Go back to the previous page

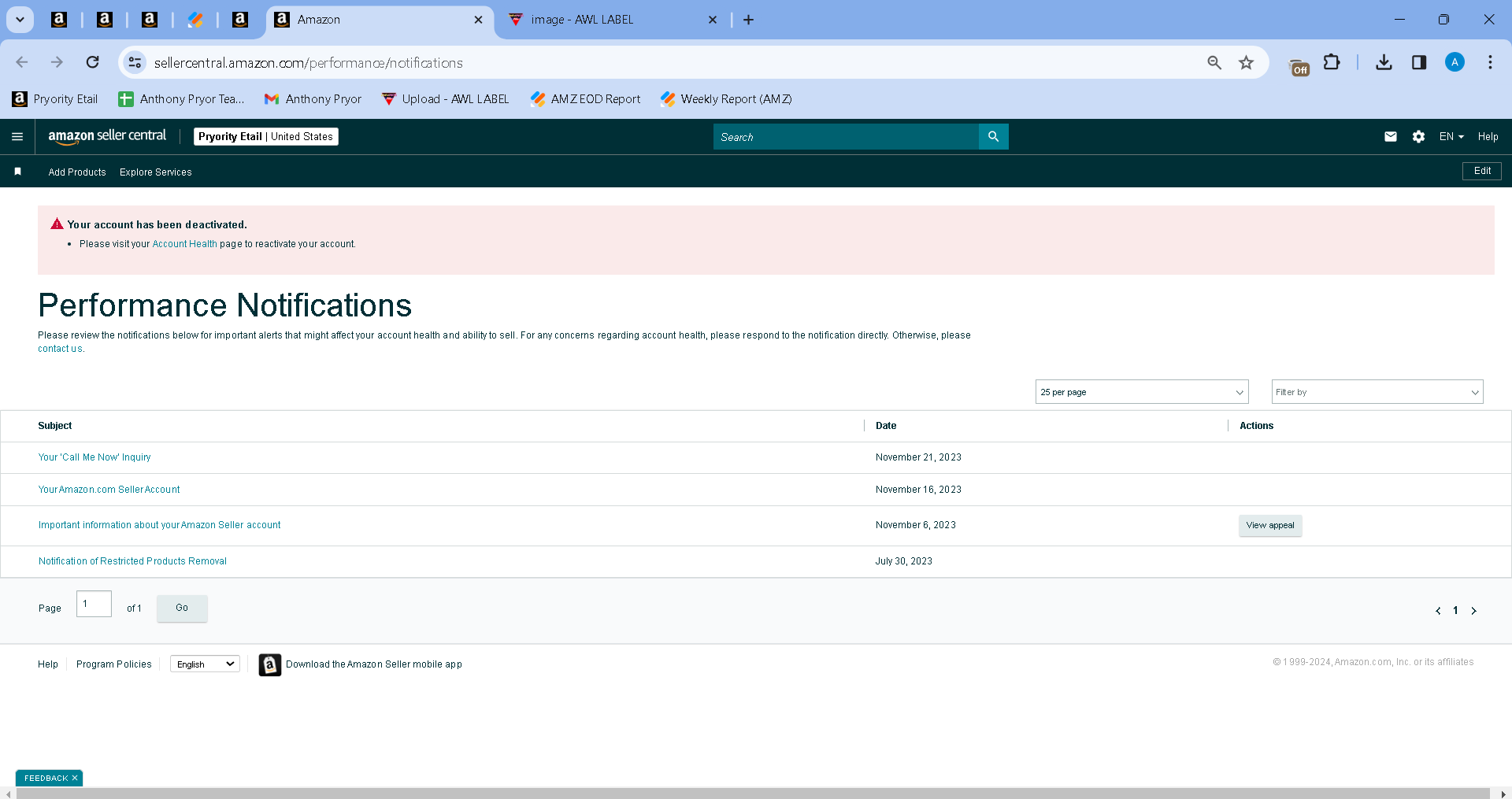[x=22, y=62]
